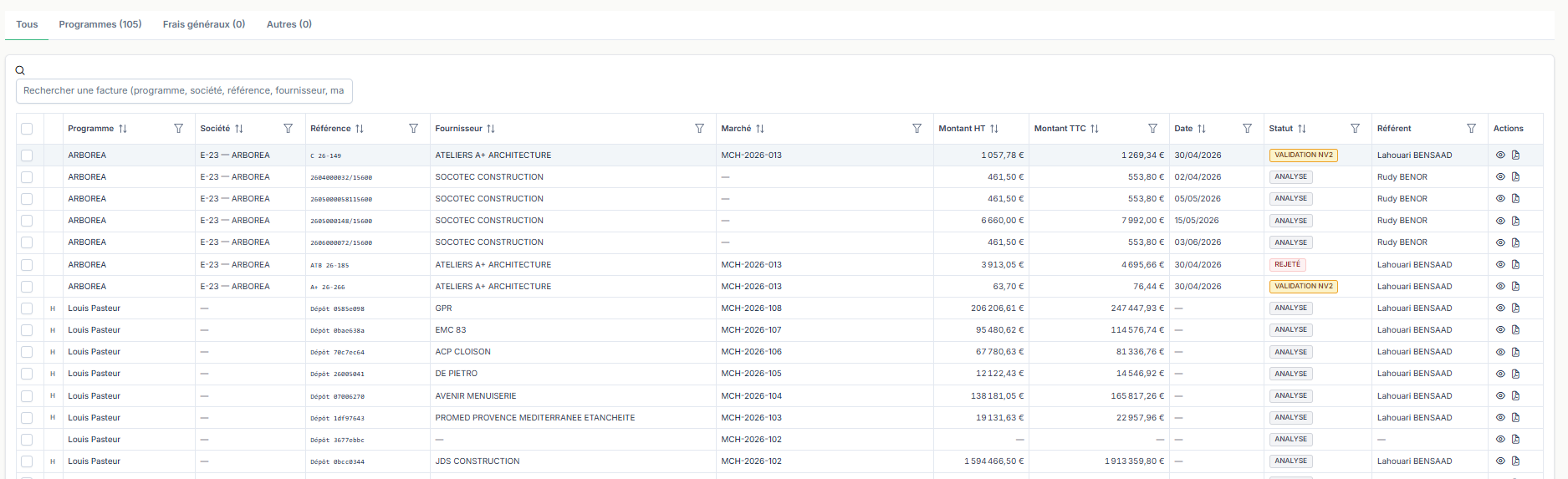
Task: Open market link MCH-2026-105
Action: point(752,374)
